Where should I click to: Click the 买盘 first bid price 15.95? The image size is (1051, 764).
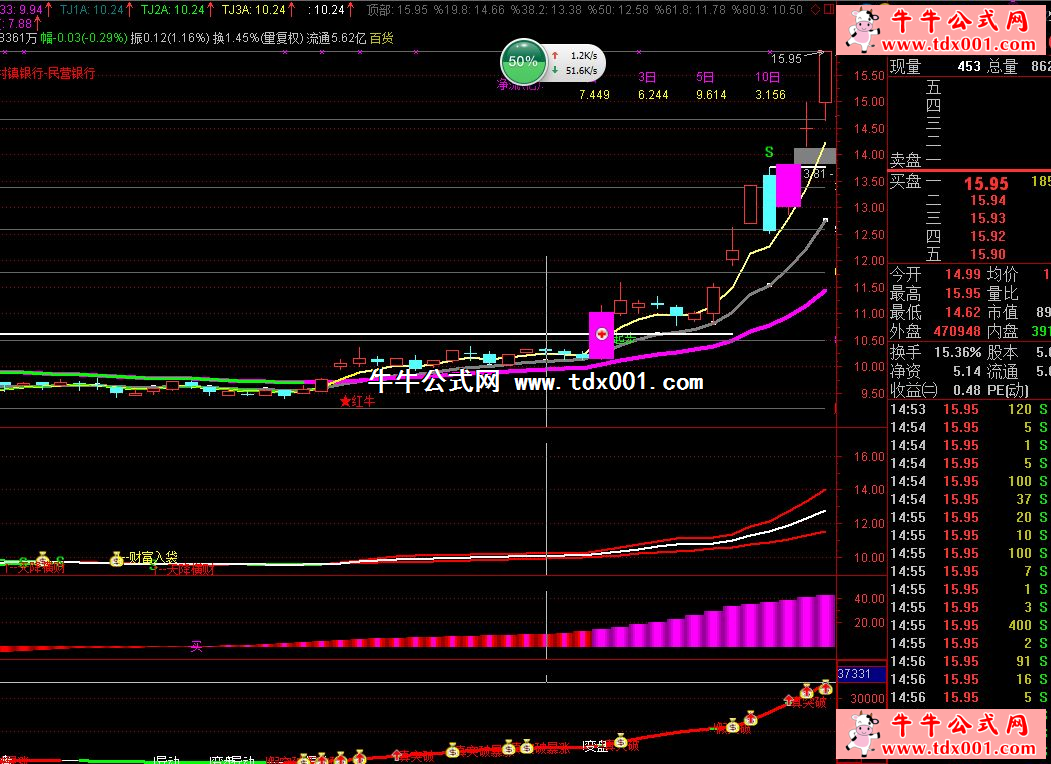[985, 184]
